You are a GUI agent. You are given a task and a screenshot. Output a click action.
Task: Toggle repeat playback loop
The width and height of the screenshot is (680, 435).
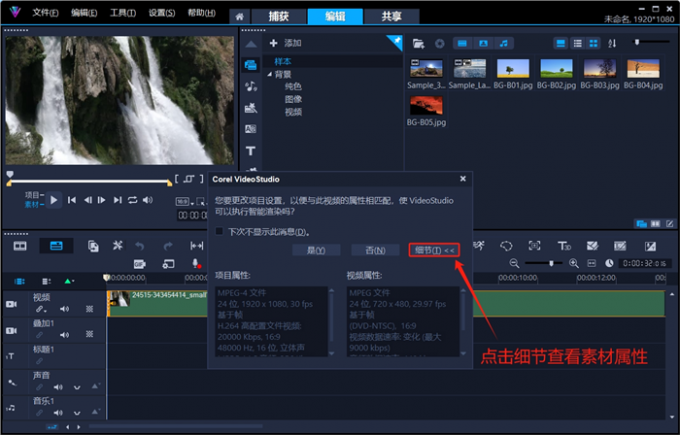tap(132, 200)
